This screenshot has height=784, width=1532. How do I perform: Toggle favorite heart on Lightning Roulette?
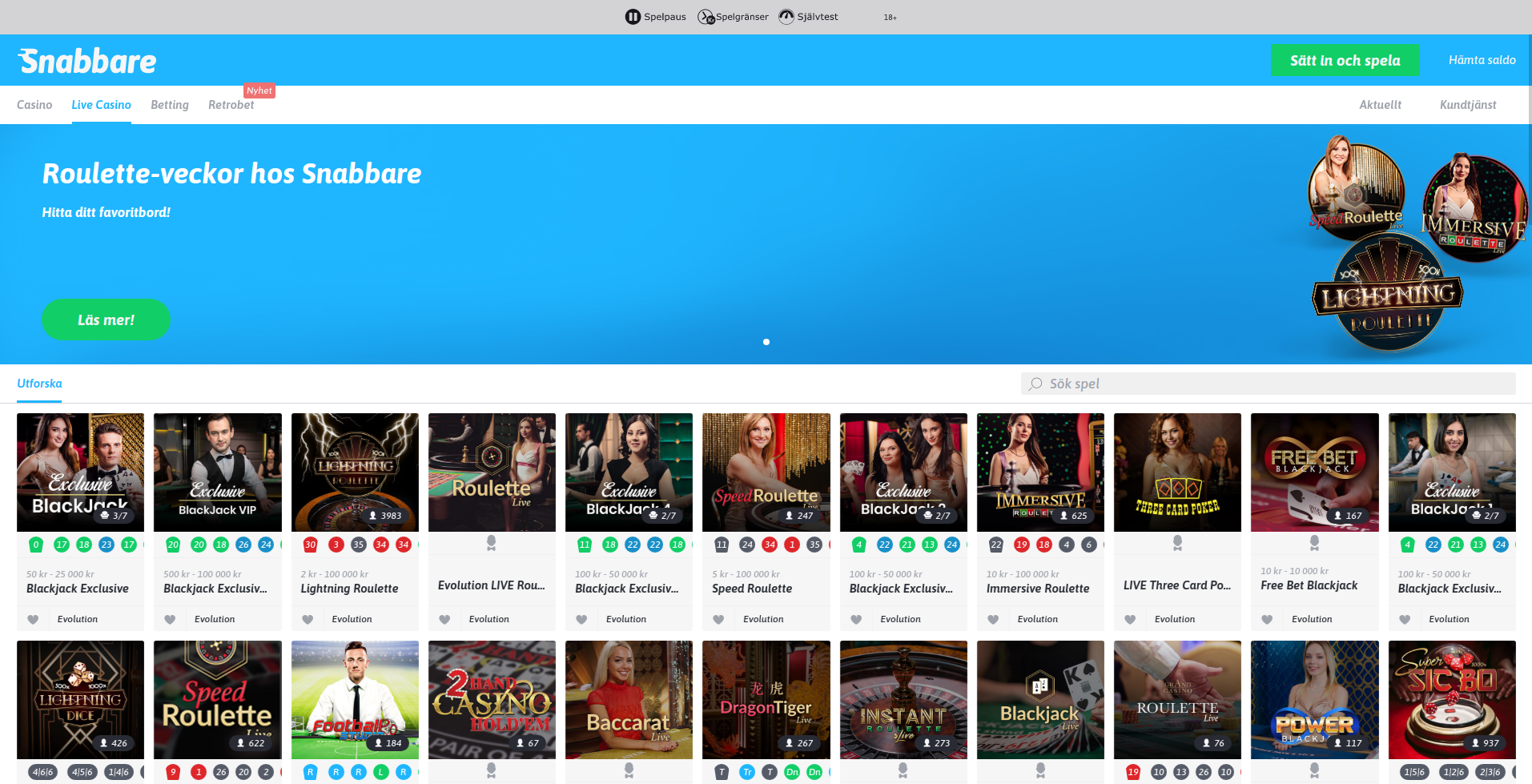(x=308, y=619)
